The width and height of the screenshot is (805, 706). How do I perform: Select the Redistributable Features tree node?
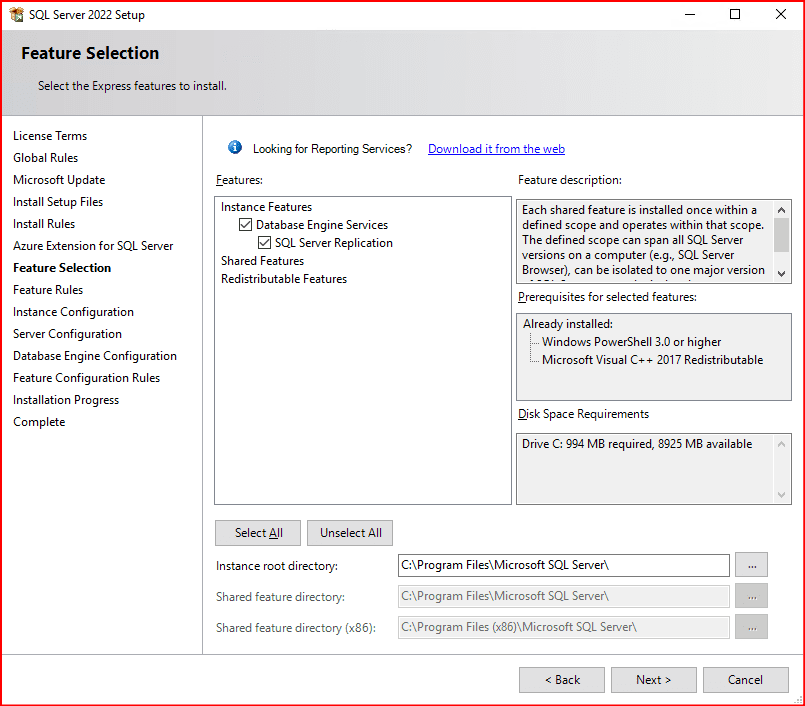284,279
